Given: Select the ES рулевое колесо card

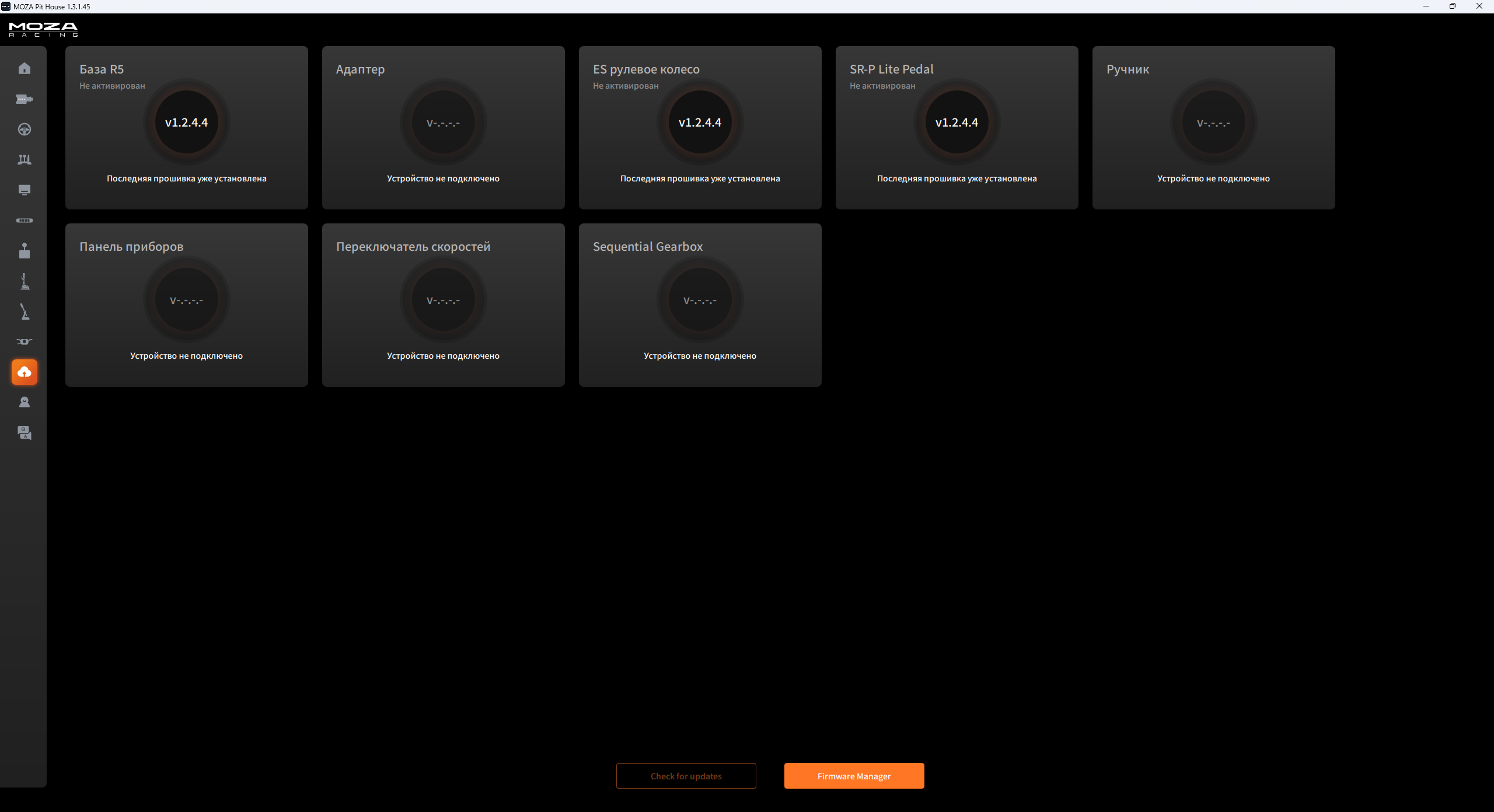Looking at the screenshot, I should pos(700,128).
